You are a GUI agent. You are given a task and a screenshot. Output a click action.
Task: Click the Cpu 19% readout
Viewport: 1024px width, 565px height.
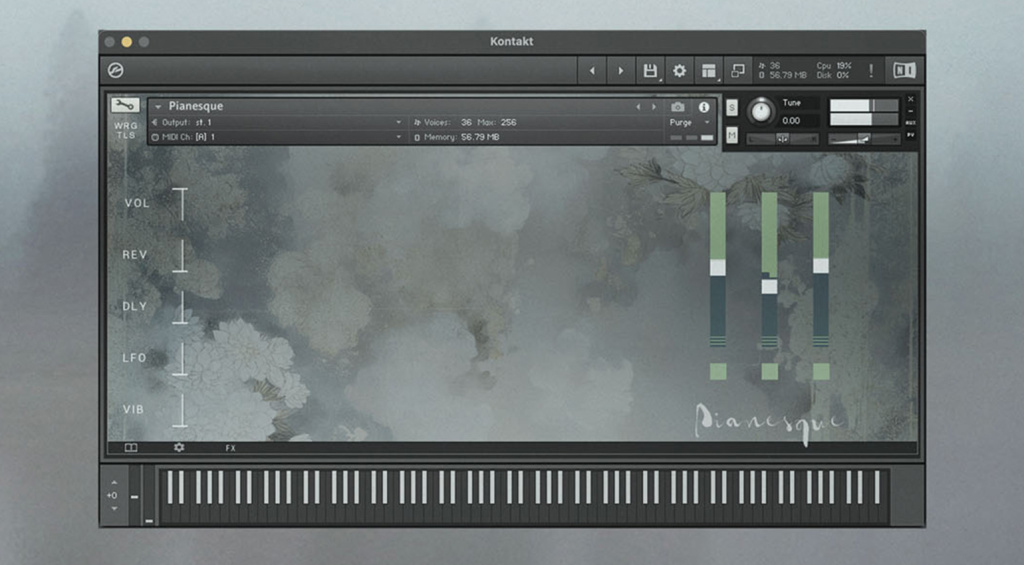point(834,65)
